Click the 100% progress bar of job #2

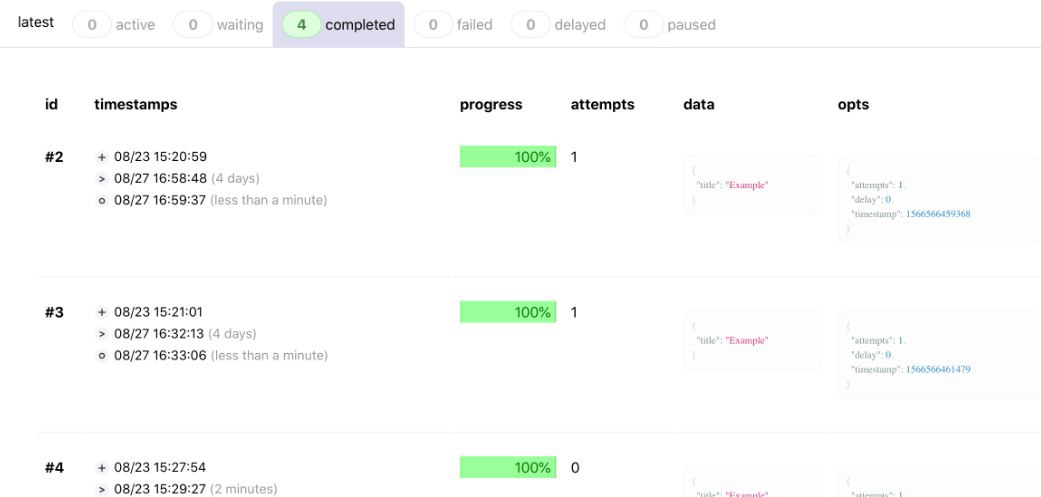[x=508, y=157]
